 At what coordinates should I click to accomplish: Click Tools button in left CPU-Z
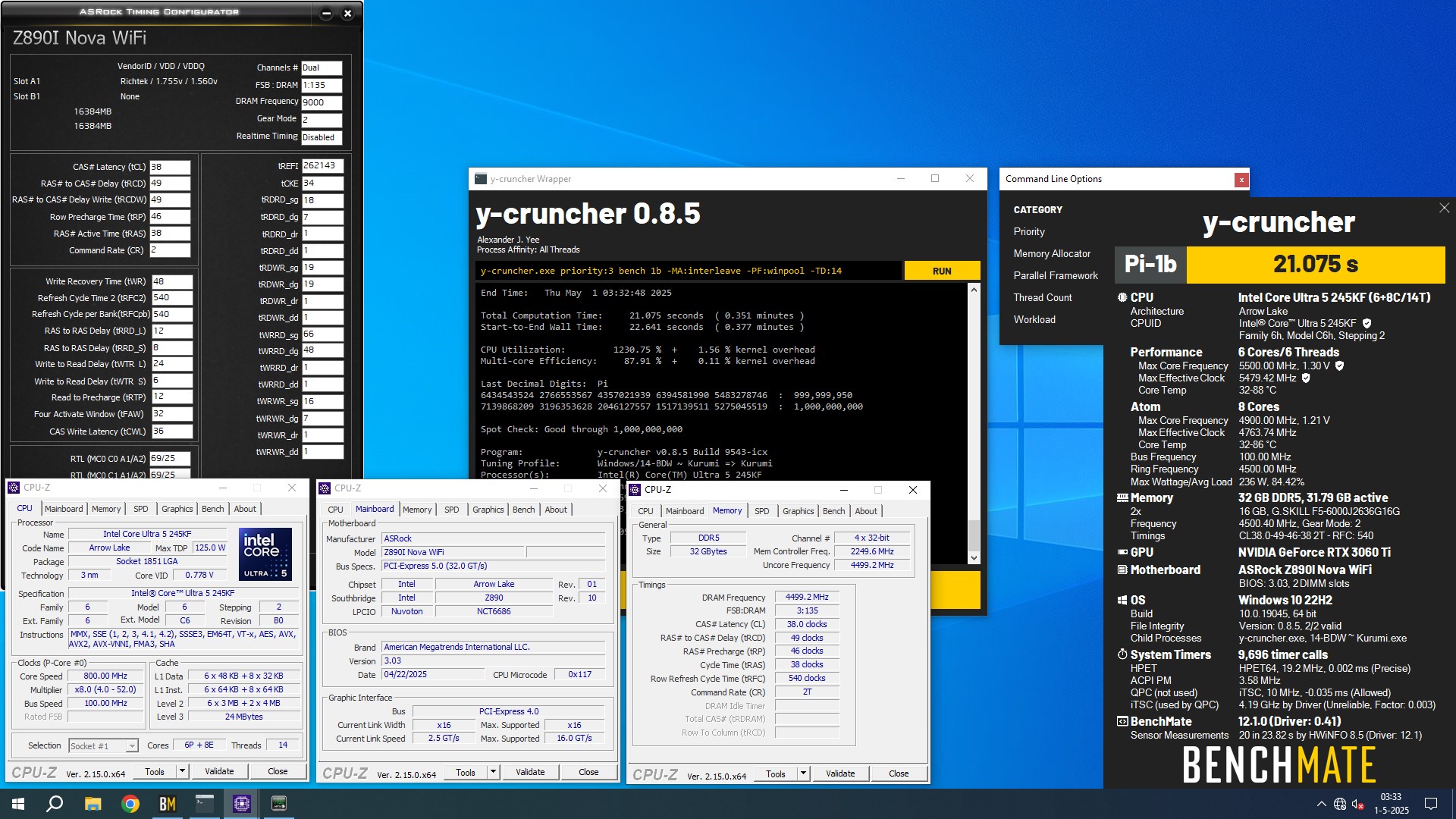pyautogui.click(x=155, y=771)
